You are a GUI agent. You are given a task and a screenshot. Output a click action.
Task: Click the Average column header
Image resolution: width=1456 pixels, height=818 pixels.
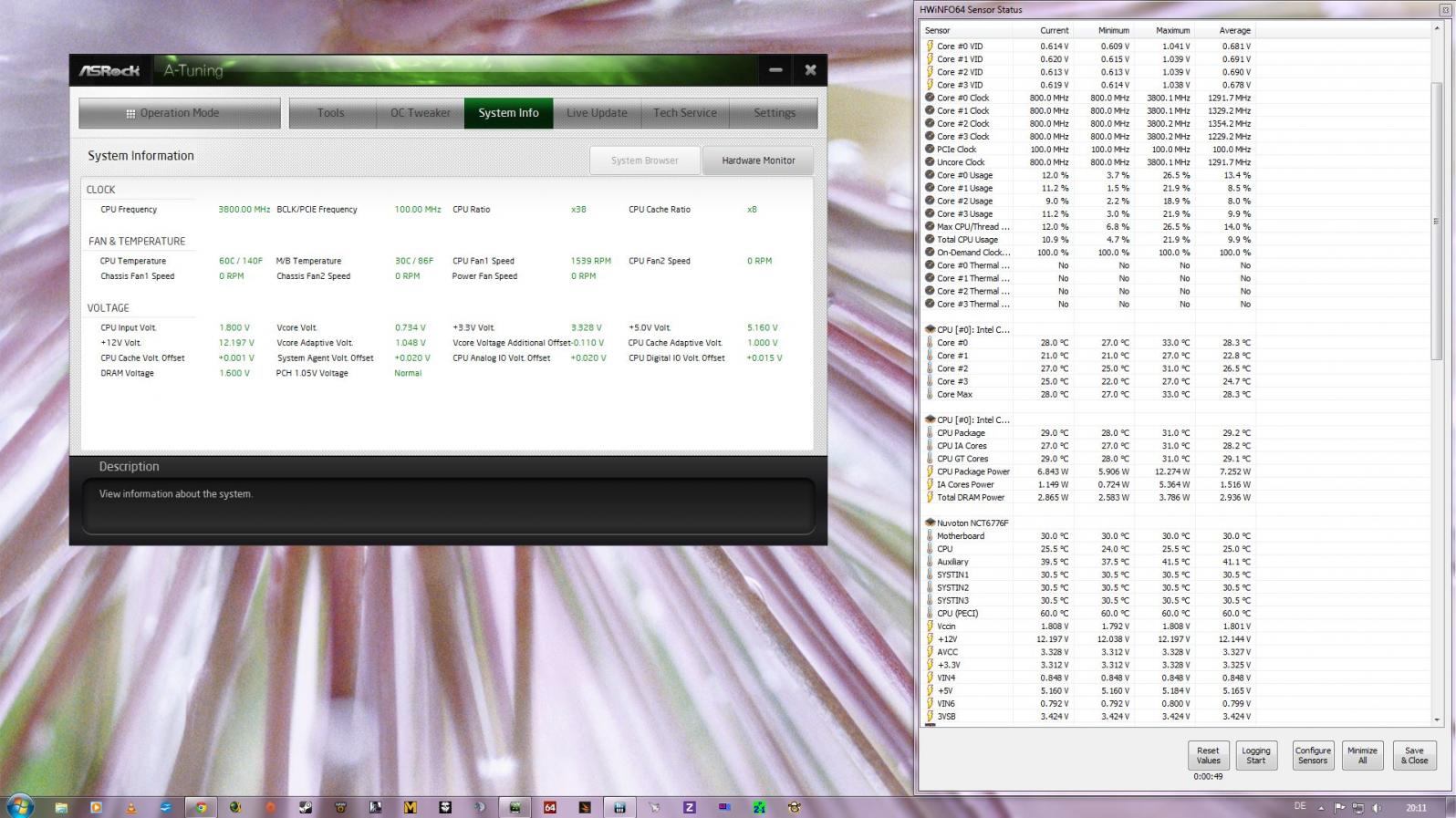pyautogui.click(x=1226, y=30)
